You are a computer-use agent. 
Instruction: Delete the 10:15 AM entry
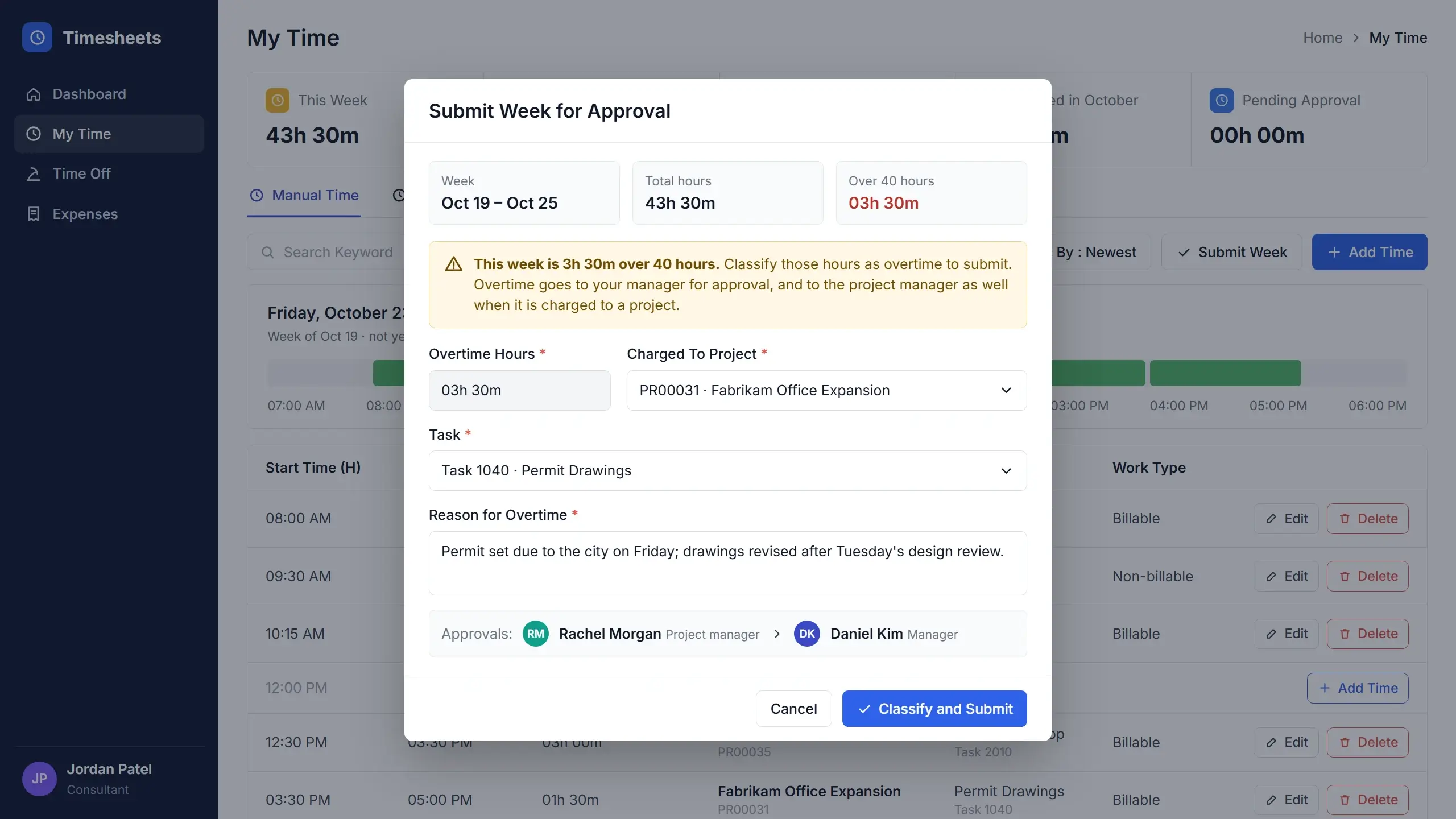1367,634
